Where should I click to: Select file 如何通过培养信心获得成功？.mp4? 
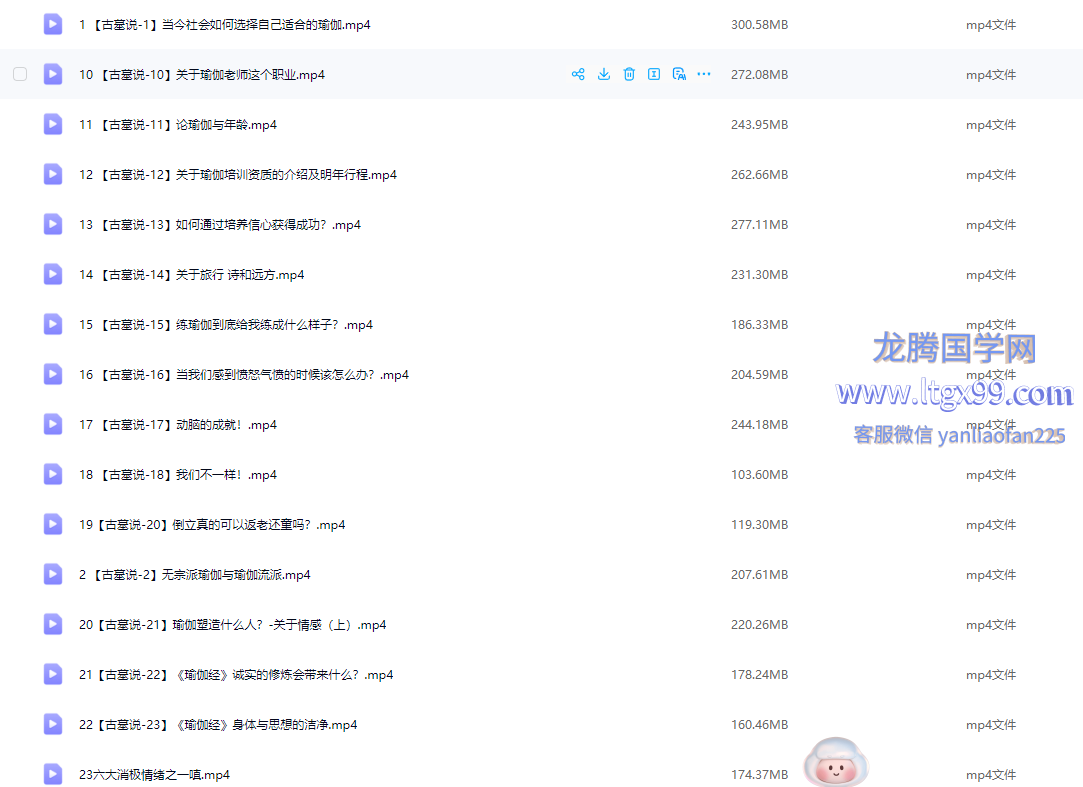pyautogui.click(x=220, y=225)
